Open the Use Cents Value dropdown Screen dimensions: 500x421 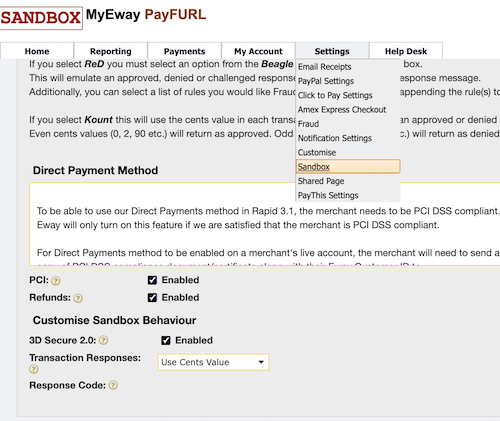pos(213,362)
